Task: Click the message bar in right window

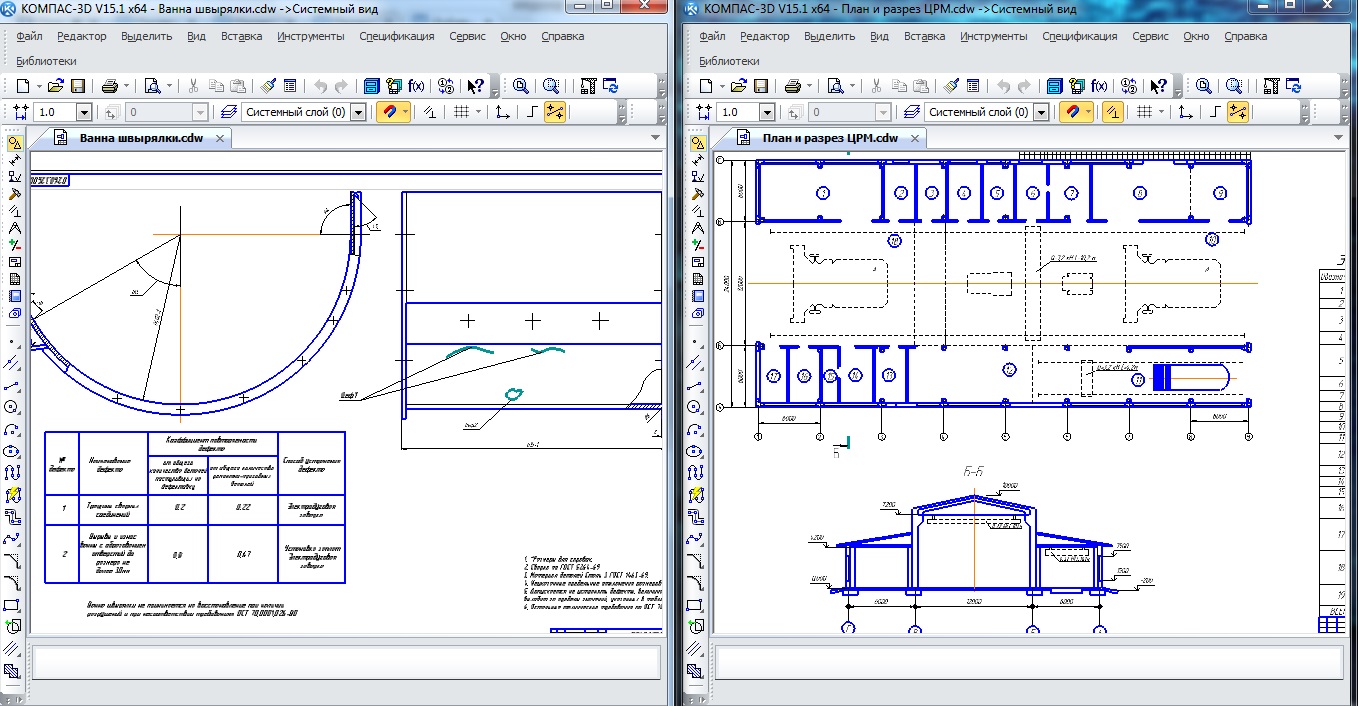Action: point(1029,661)
